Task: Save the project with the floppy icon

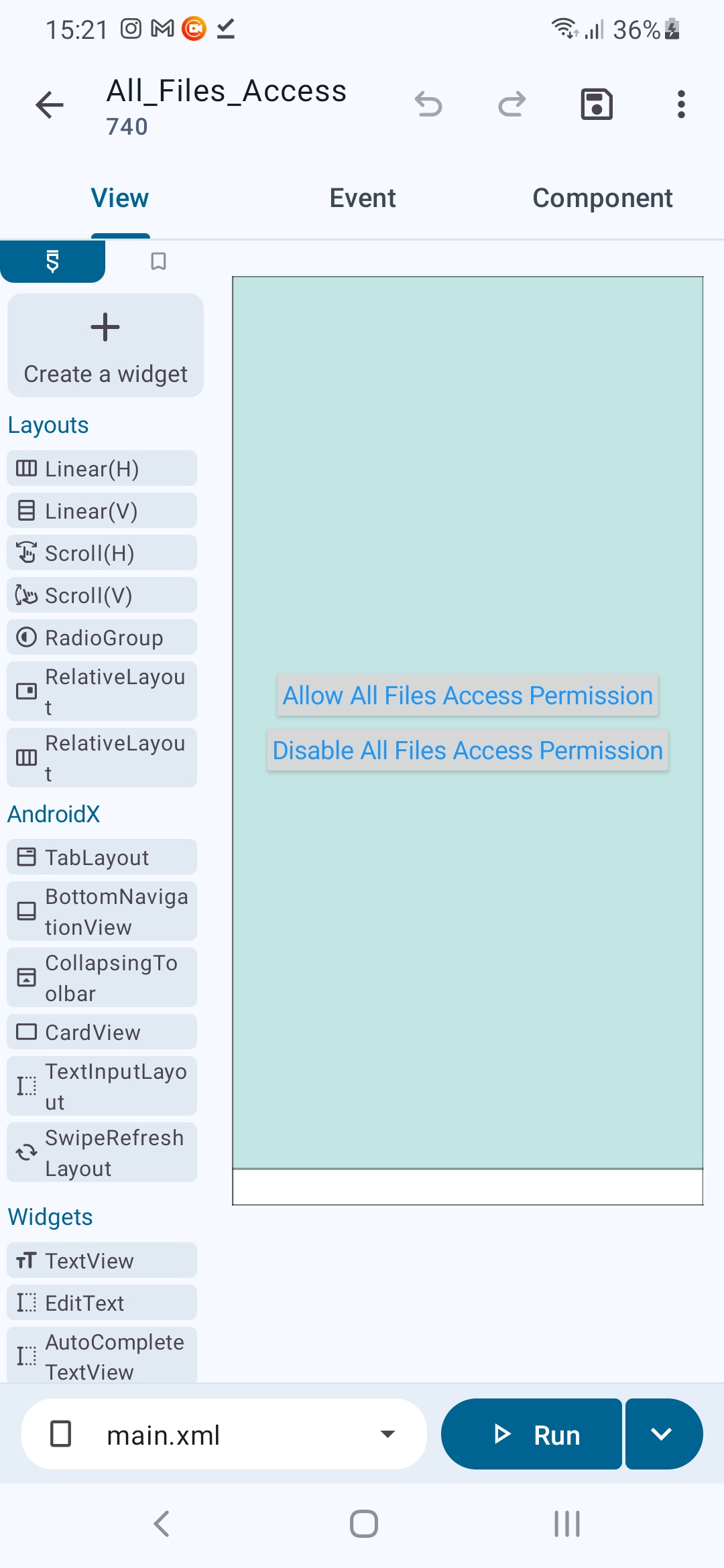Action: [597, 105]
